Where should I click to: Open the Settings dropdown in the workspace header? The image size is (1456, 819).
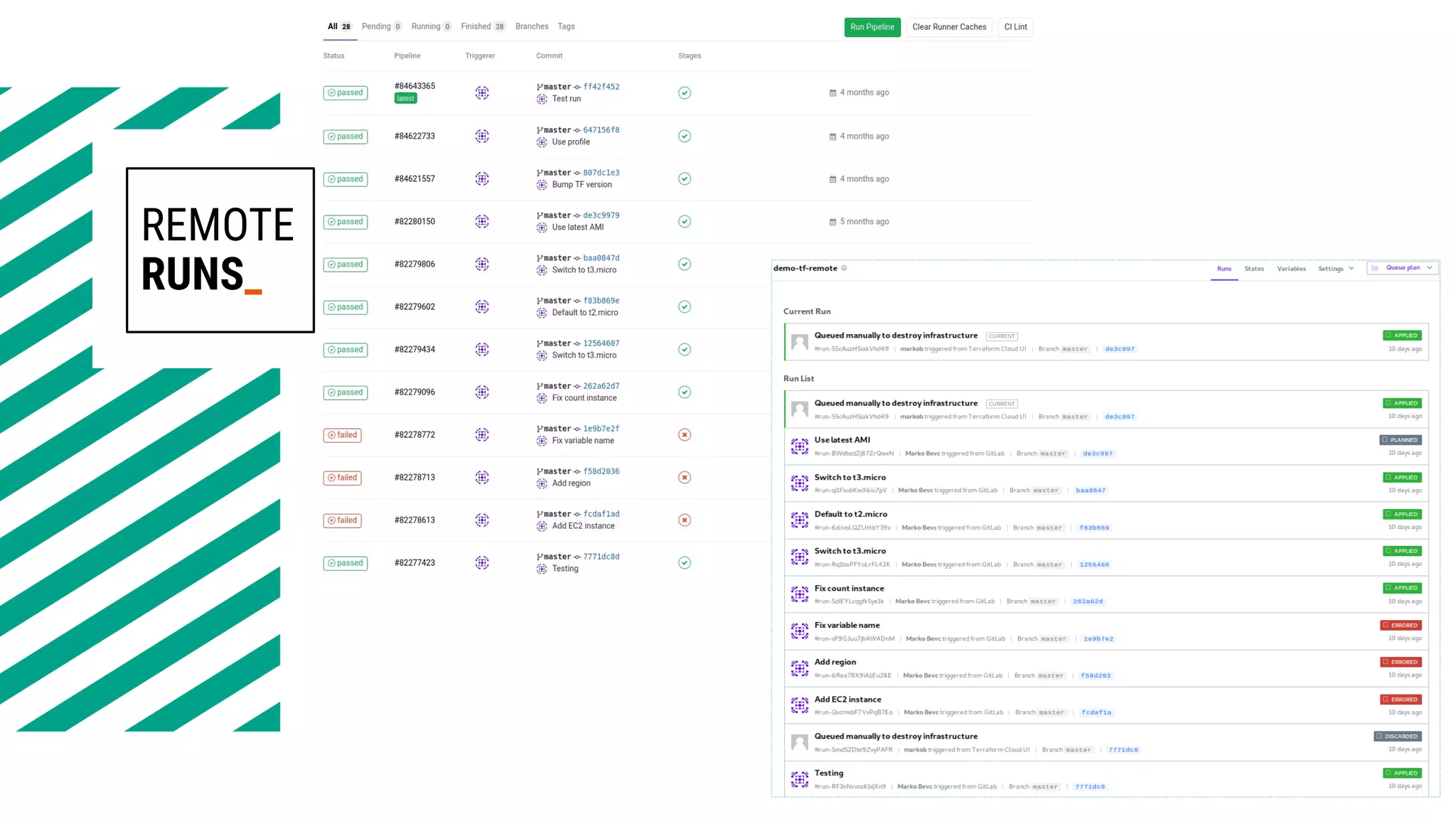(1335, 269)
